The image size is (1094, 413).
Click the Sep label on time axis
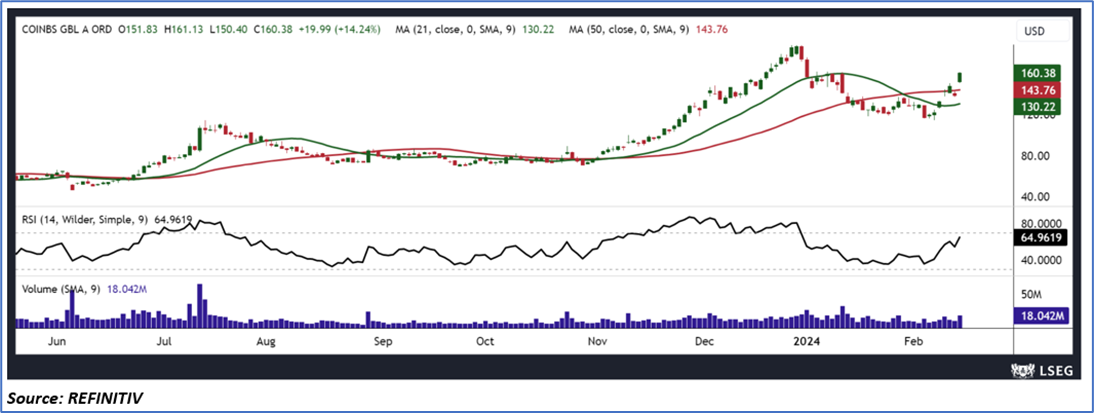pos(383,342)
